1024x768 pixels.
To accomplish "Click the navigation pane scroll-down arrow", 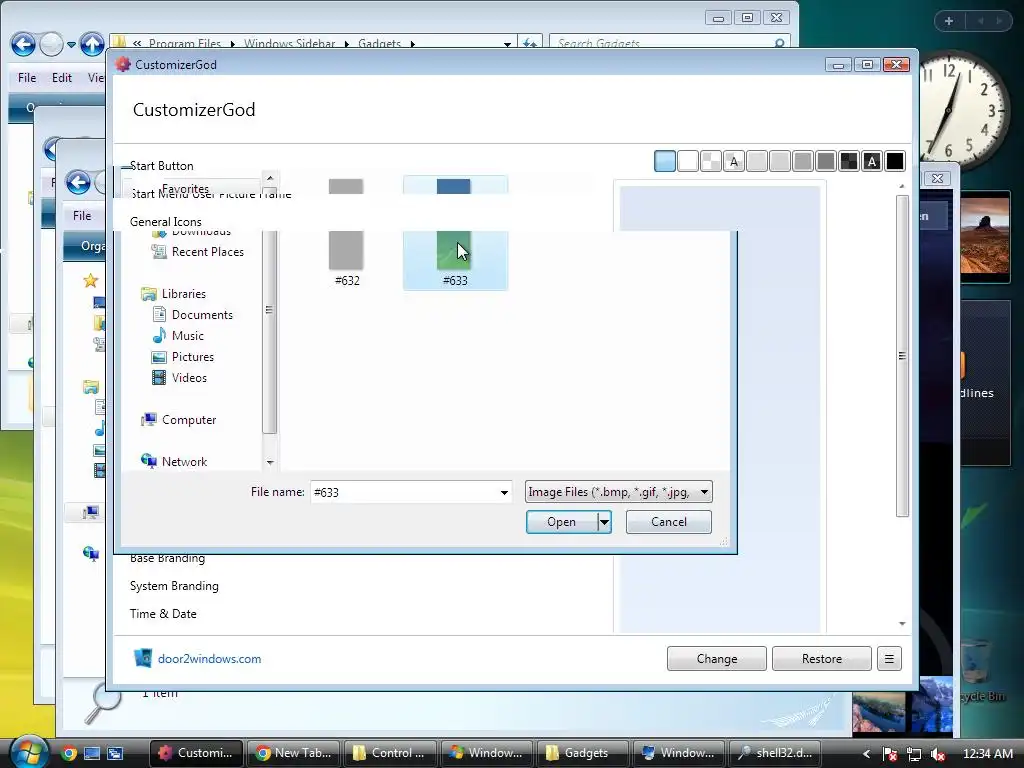I will pos(270,462).
